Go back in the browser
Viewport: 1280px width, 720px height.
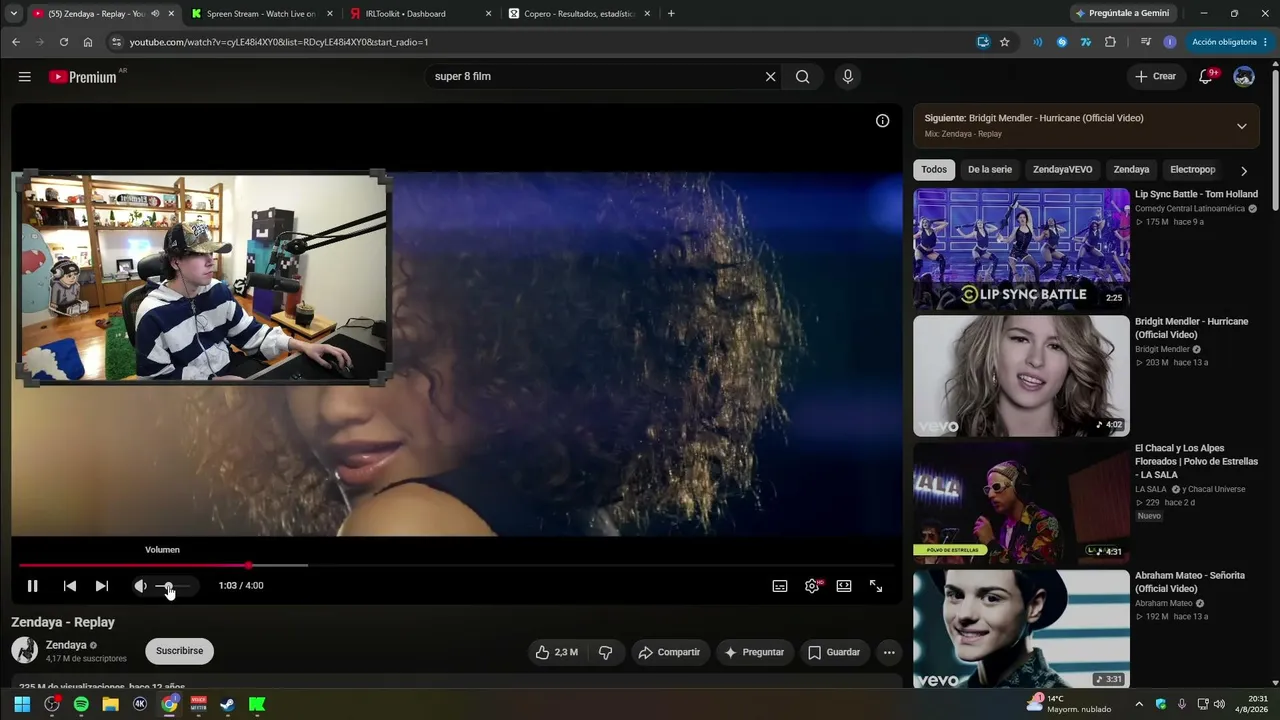pyautogui.click(x=16, y=42)
